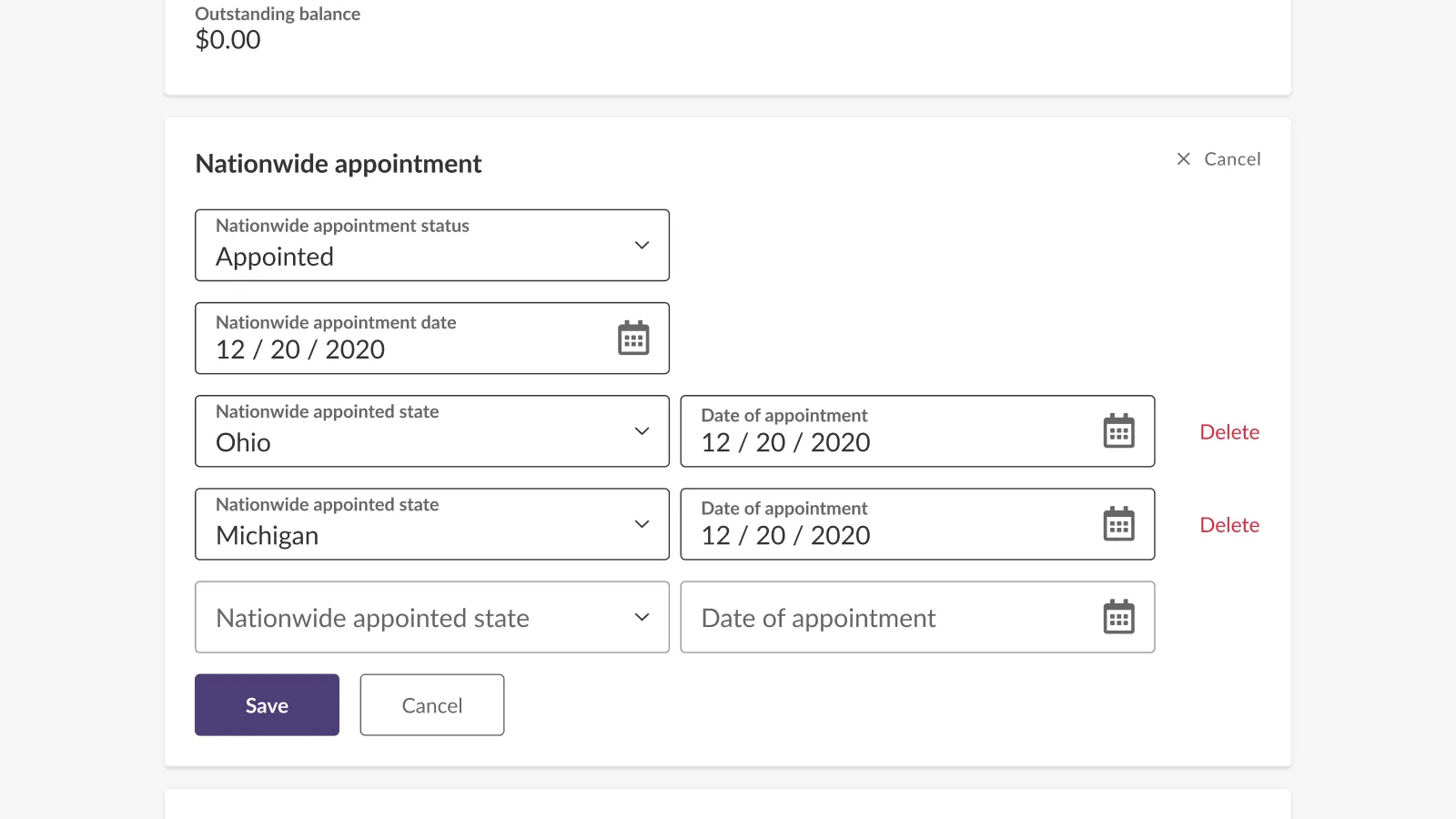The height and width of the screenshot is (819, 1456).
Task: Open calendar picker for Nationwide appointment date
Action: click(x=633, y=338)
